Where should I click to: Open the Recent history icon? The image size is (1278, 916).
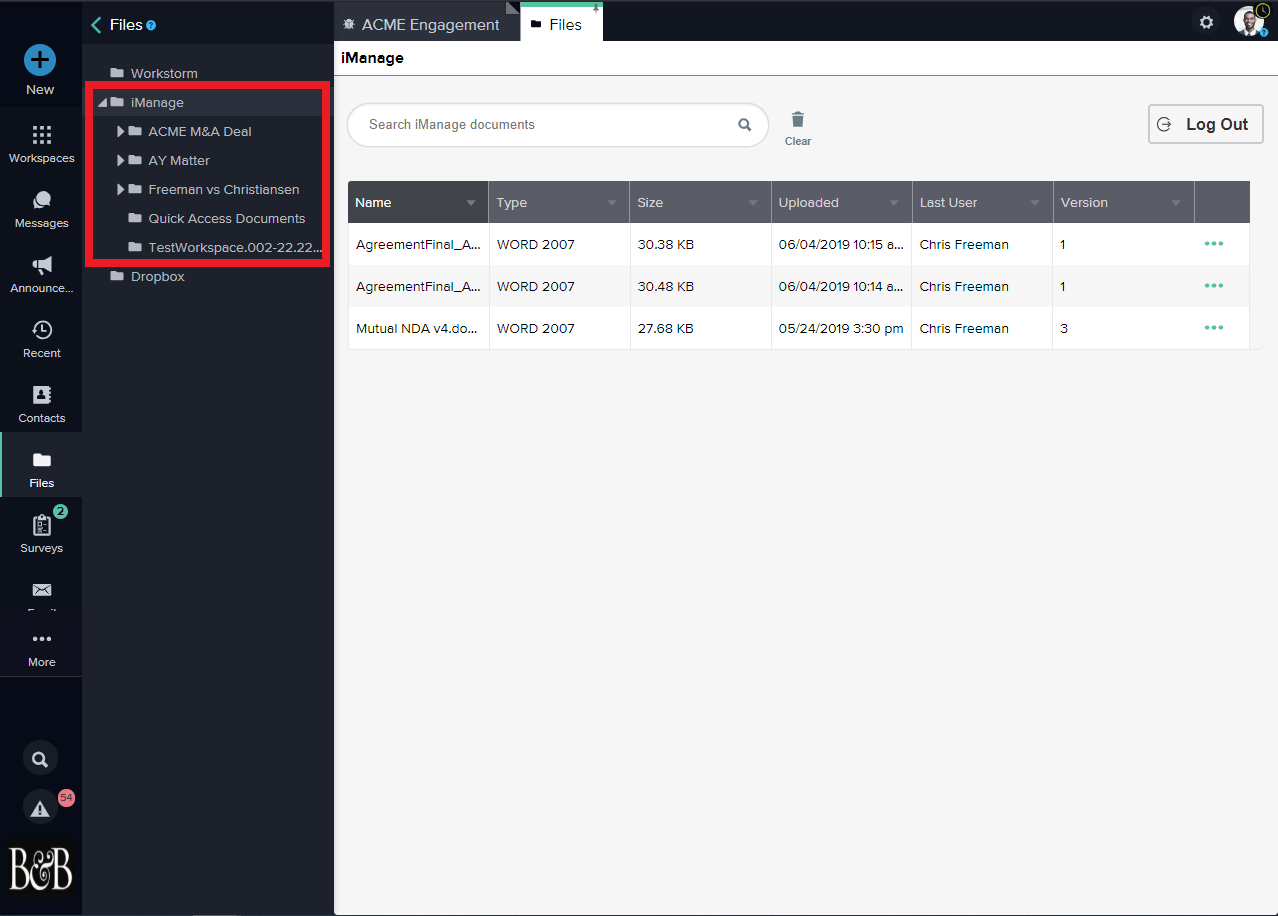coord(41,330)
